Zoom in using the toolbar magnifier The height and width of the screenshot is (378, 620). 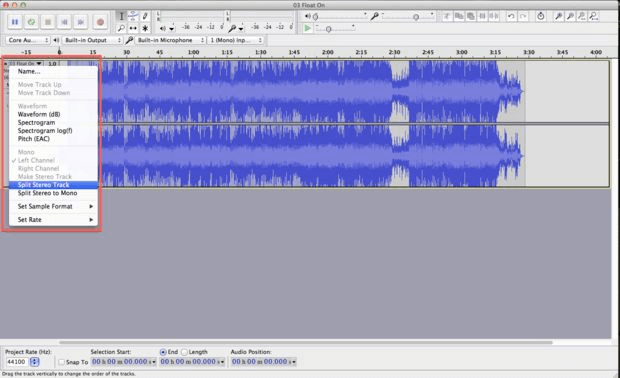click(x=558, y=16)
